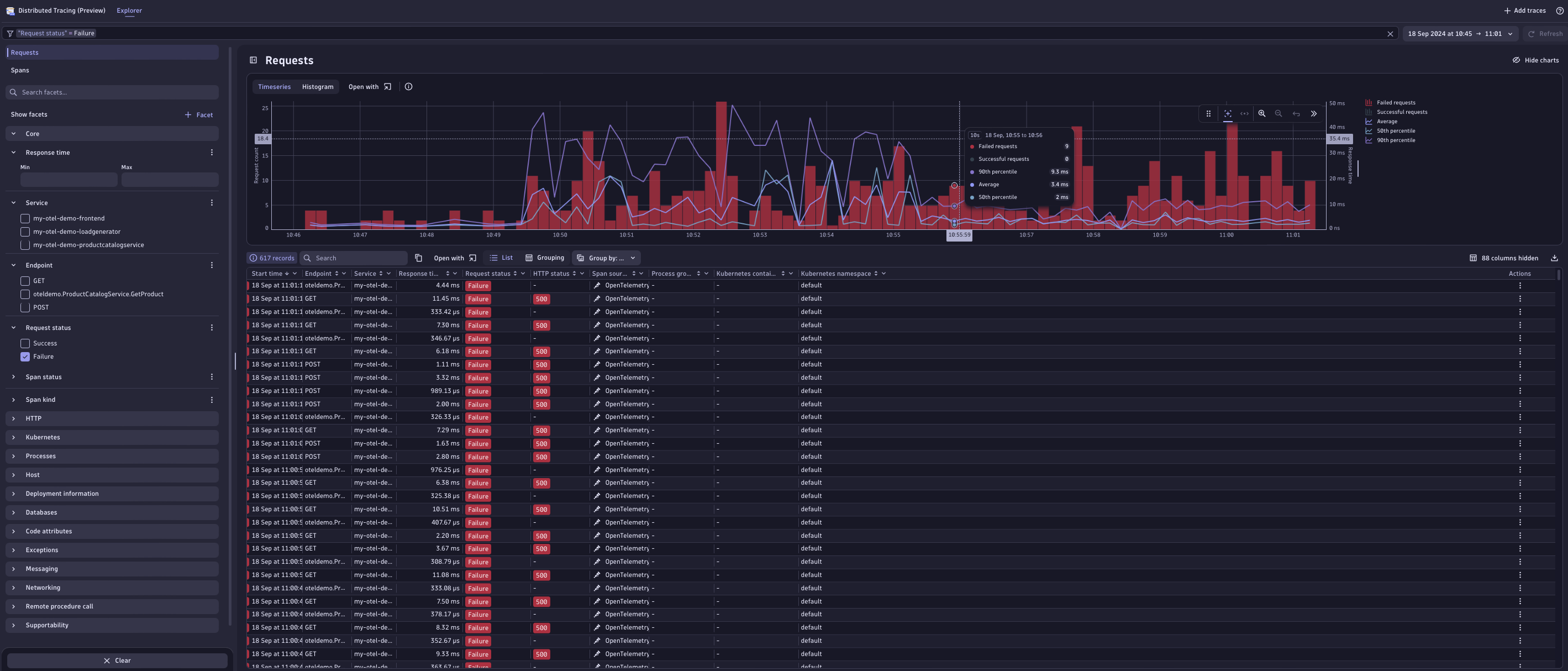This screenshot has width=1568, height=671.
Task: Click the copy icon next to the records search box
Action: point(418,258)
